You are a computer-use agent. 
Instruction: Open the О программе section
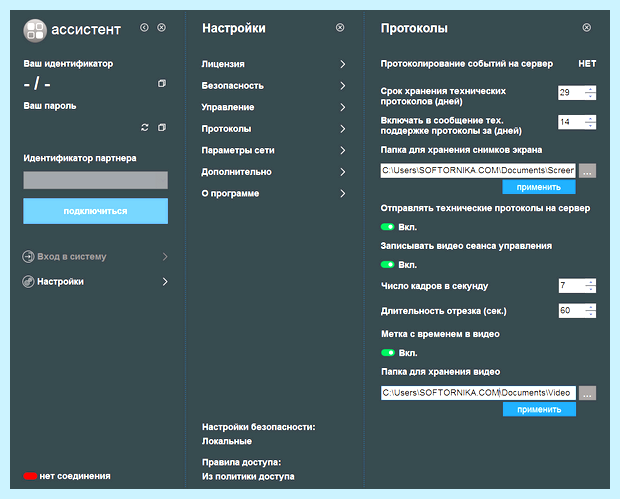point(274,193)
